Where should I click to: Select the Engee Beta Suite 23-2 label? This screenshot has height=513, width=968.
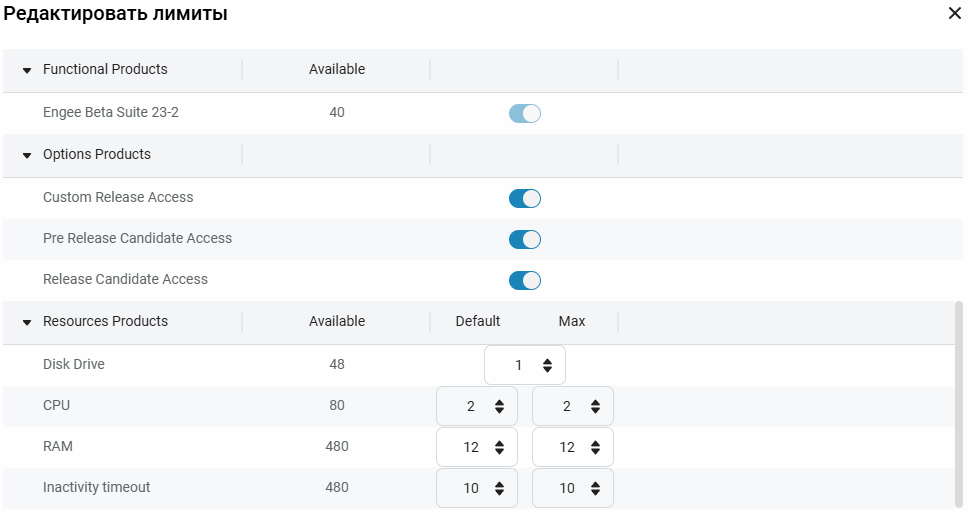pyautogui.click(x=111, y=112)
